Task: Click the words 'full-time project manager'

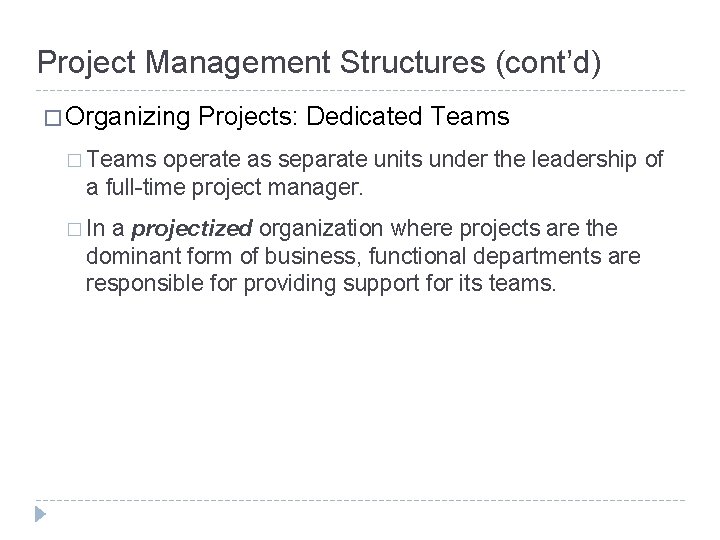Action: 234,187
